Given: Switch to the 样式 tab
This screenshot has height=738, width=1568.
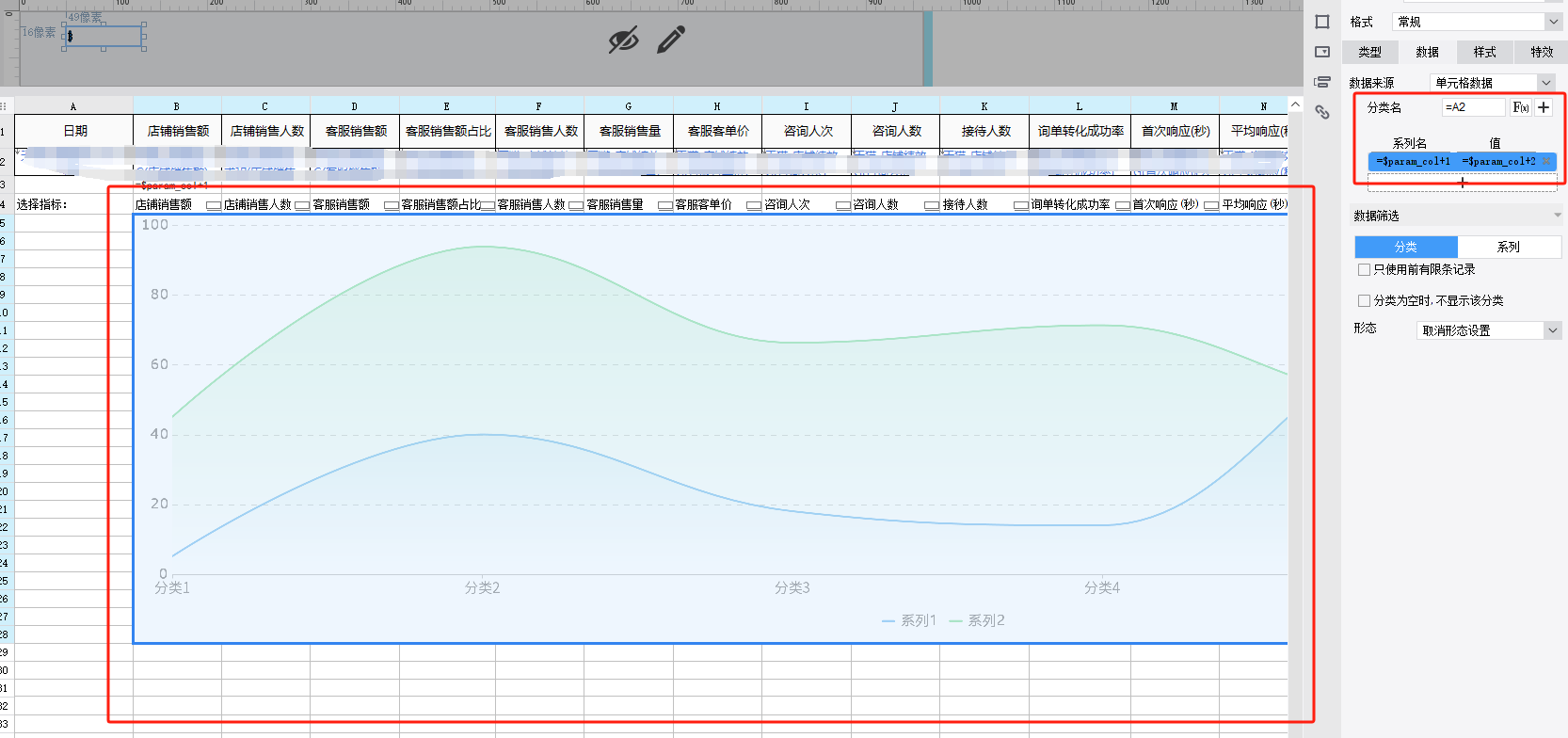Looking at the screenshot, I should point(1485,52).
